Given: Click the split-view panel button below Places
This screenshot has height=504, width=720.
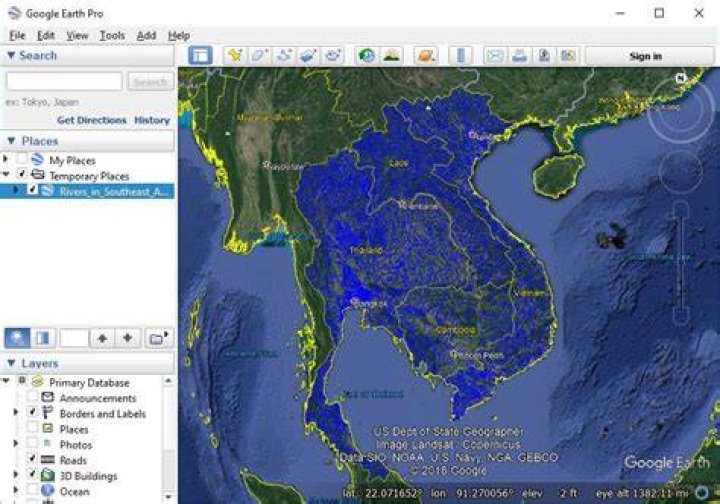Looking at the screenshot, I should point(43,338).
